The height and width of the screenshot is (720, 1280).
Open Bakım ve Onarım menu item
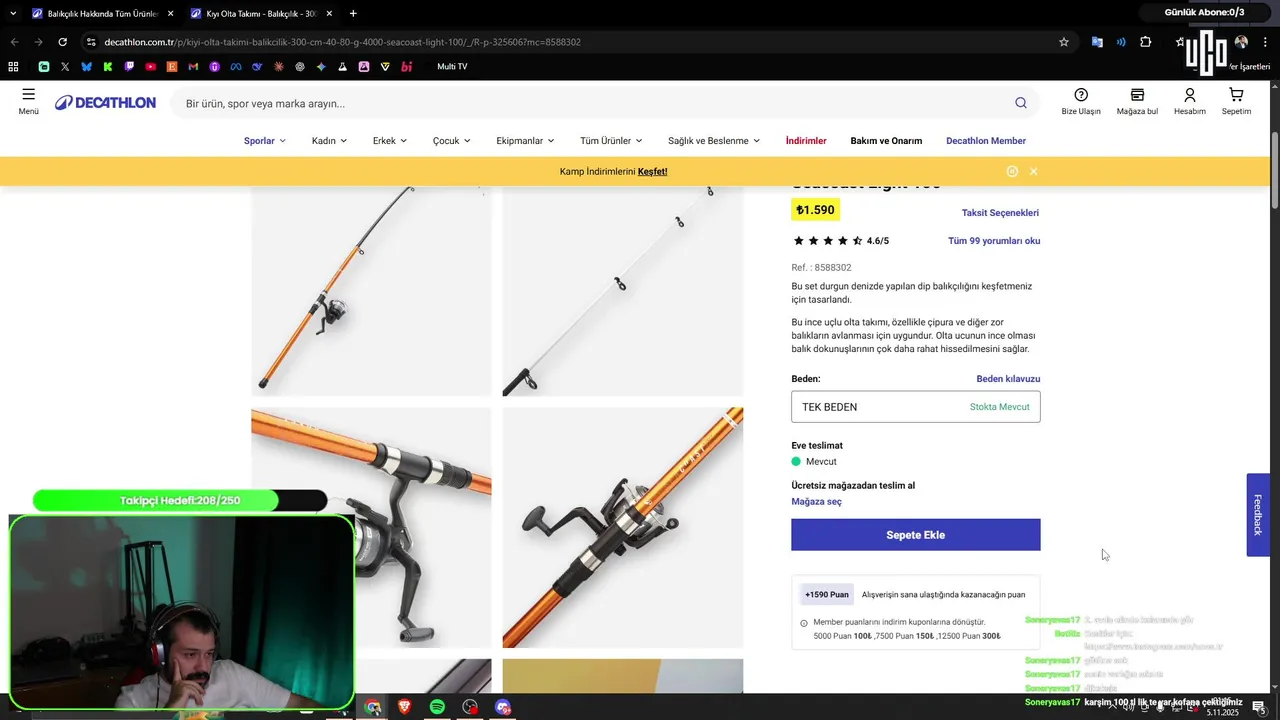pos(886,141)
